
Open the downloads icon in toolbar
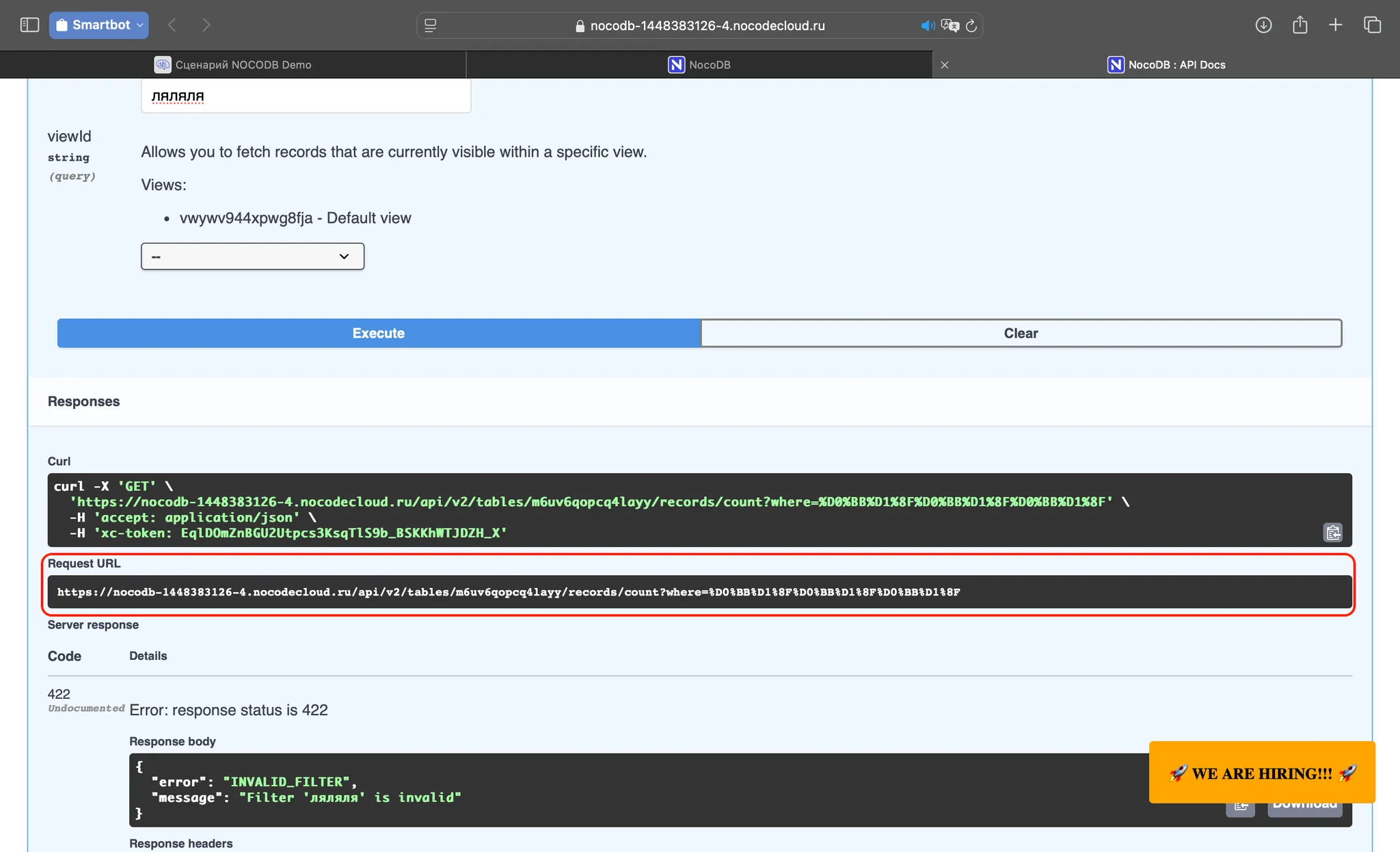(1263, 25)
